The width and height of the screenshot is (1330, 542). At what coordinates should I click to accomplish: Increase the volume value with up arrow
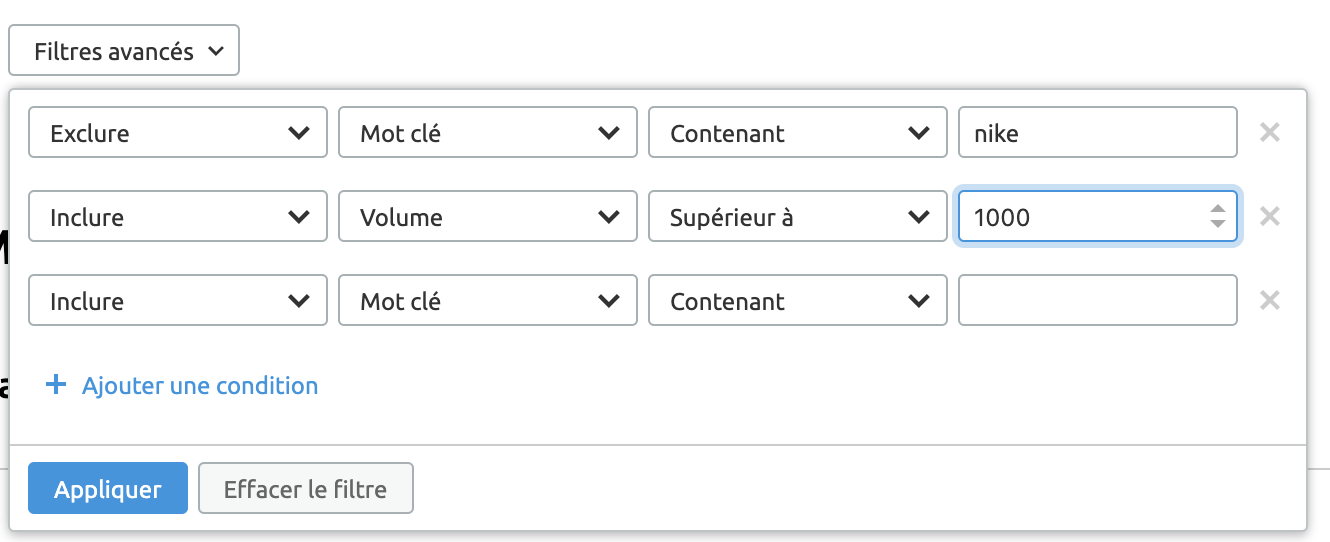1217,209
